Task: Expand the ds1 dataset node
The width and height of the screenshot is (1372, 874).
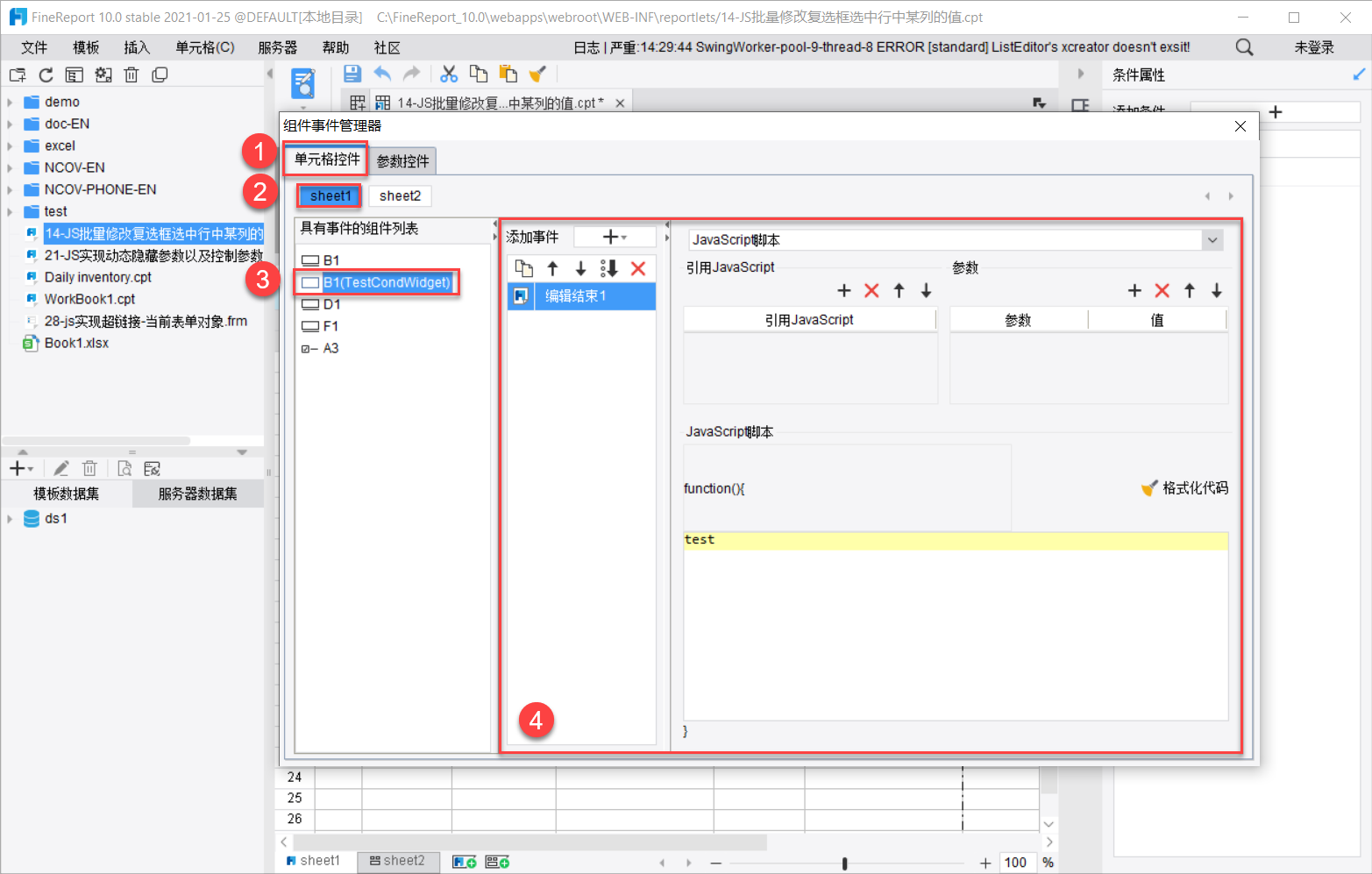Action: 10,519
